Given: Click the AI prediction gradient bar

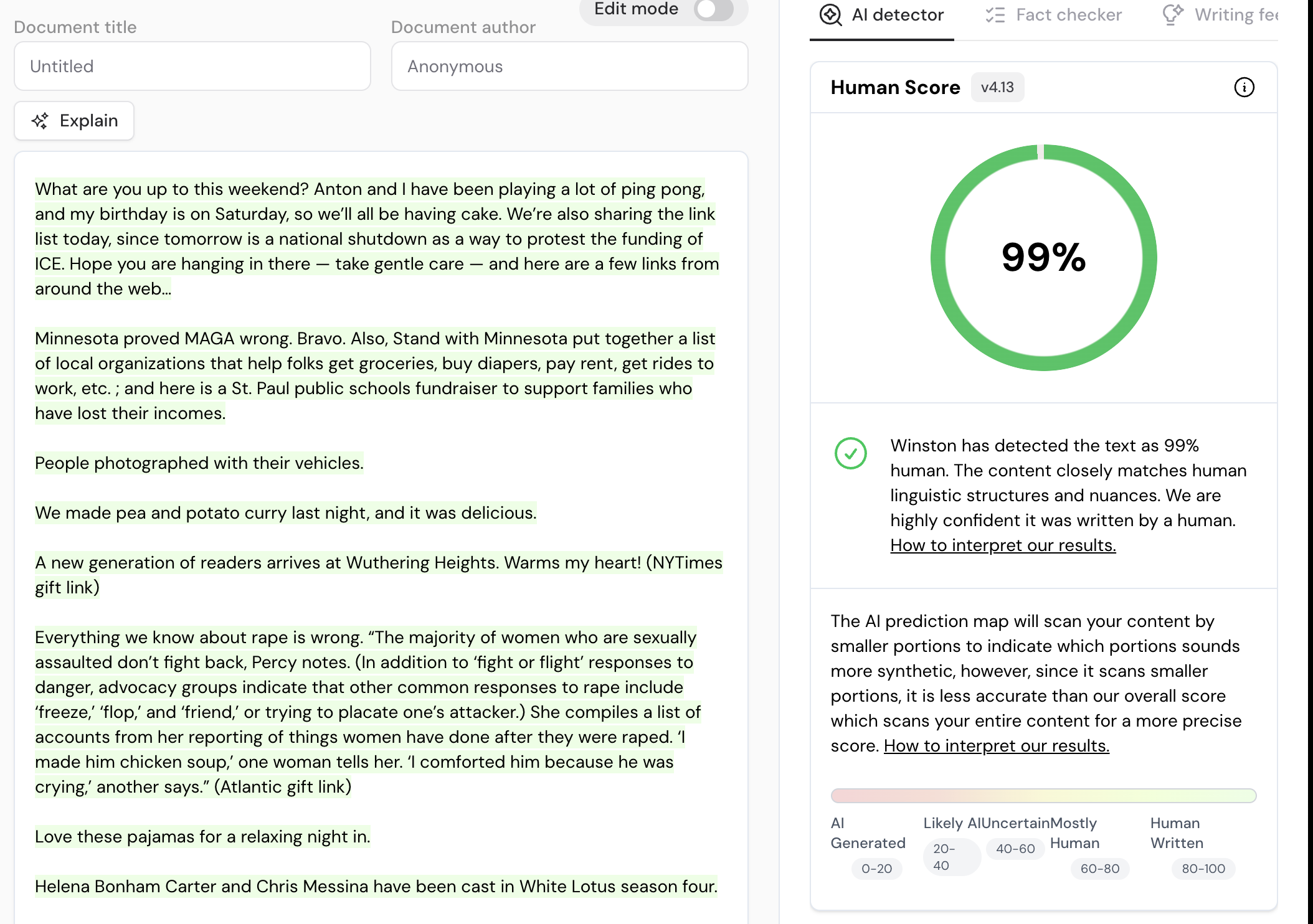Looking at the screenshot, I should 1043,796.
